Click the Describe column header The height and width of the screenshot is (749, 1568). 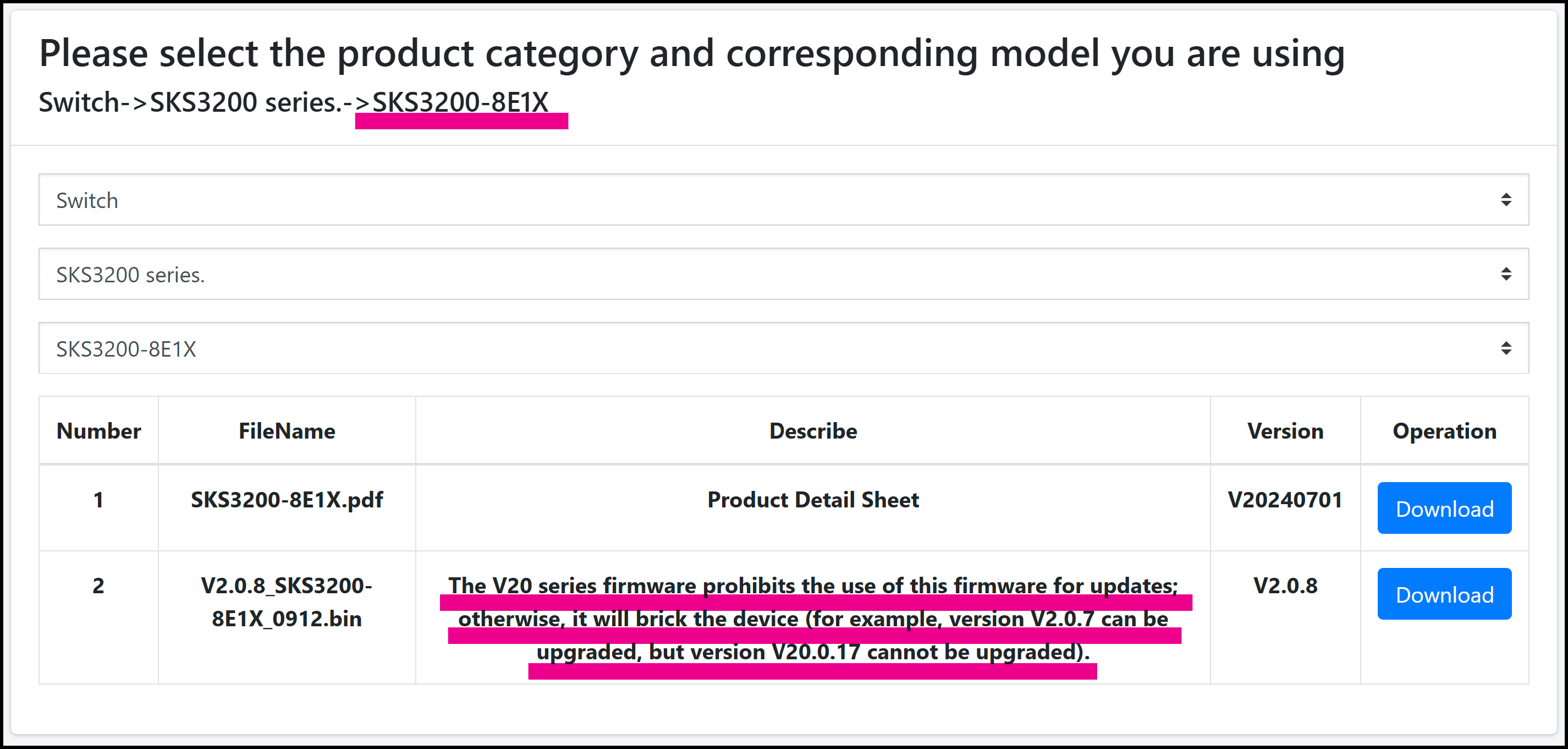(x=813, y=431)
